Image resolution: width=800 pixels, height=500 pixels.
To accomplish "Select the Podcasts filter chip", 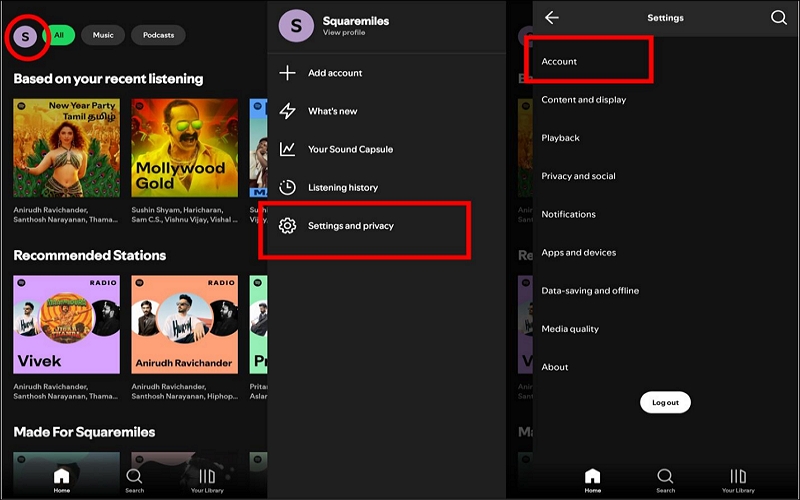I will (158, 35).
